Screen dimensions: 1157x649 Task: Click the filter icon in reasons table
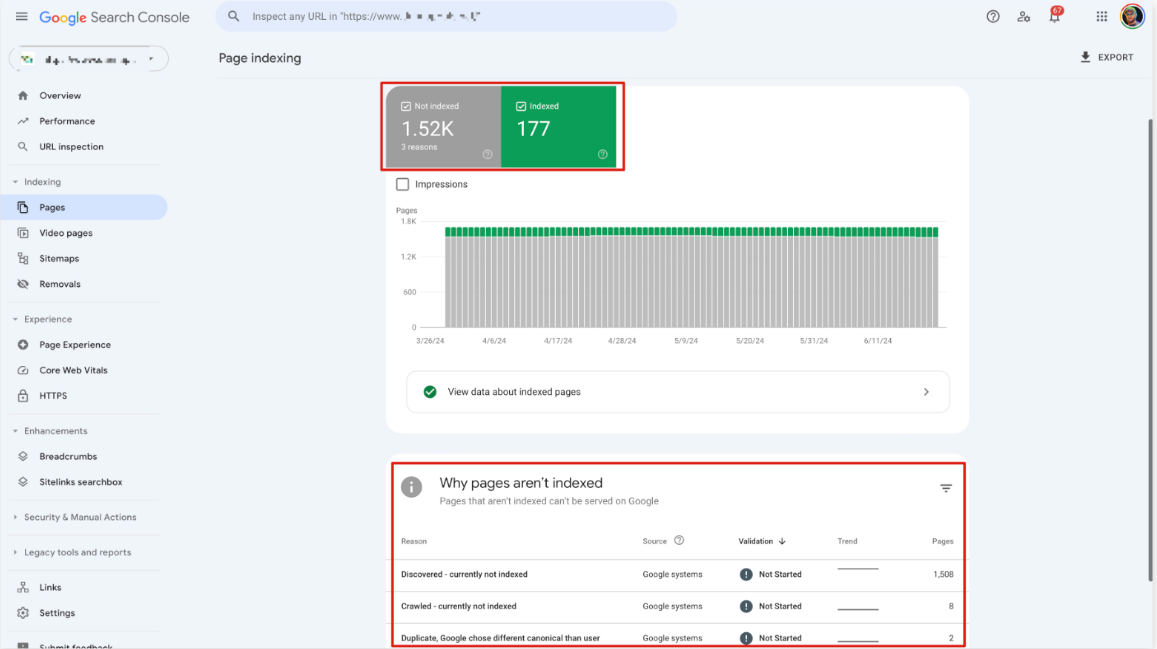pyautogui.click(x=946, y=488)
